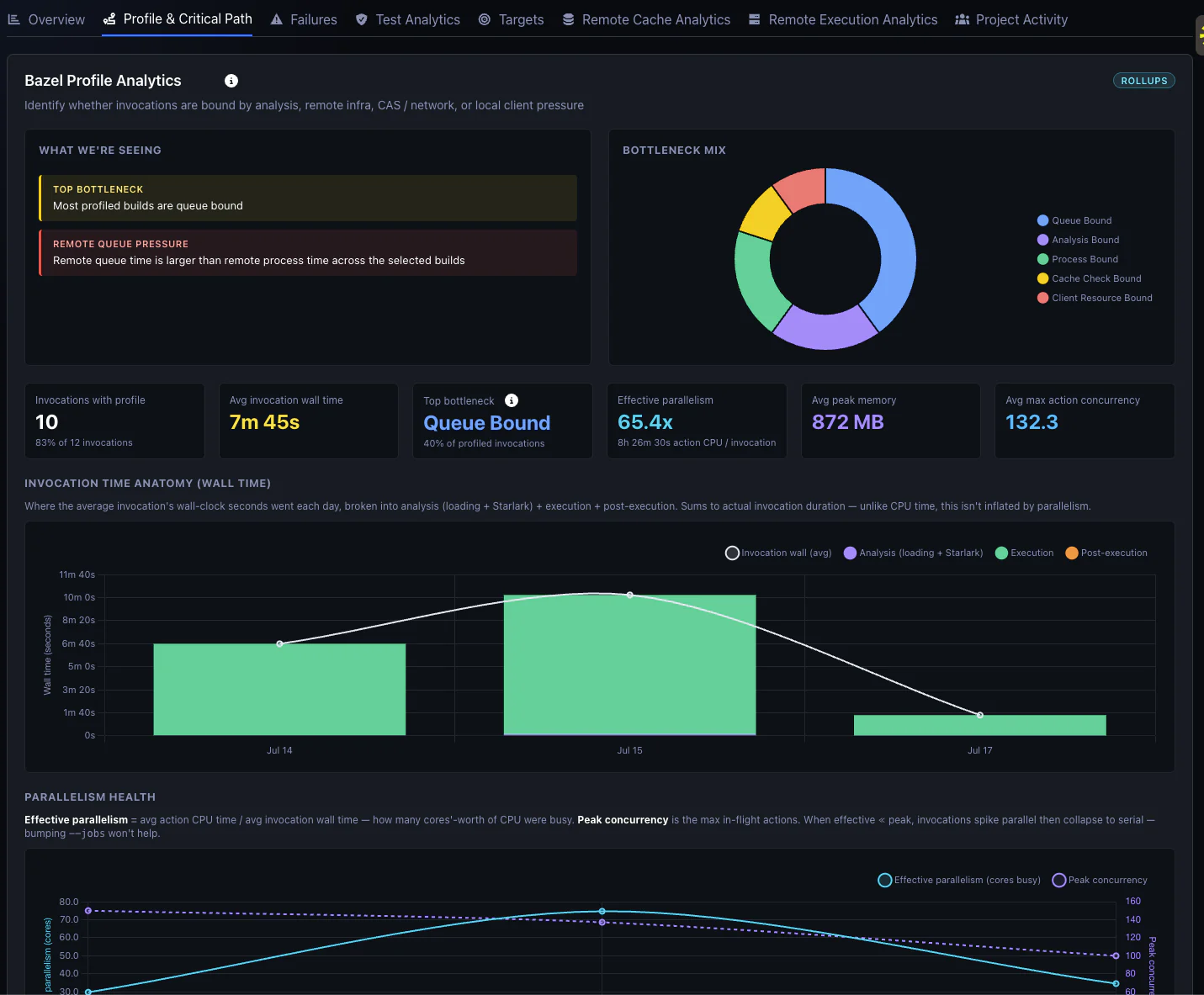1204x995 pixels.
Task: Click the ROLLUPS badge
Action: pyautogui.click(x=1143, y=81)
